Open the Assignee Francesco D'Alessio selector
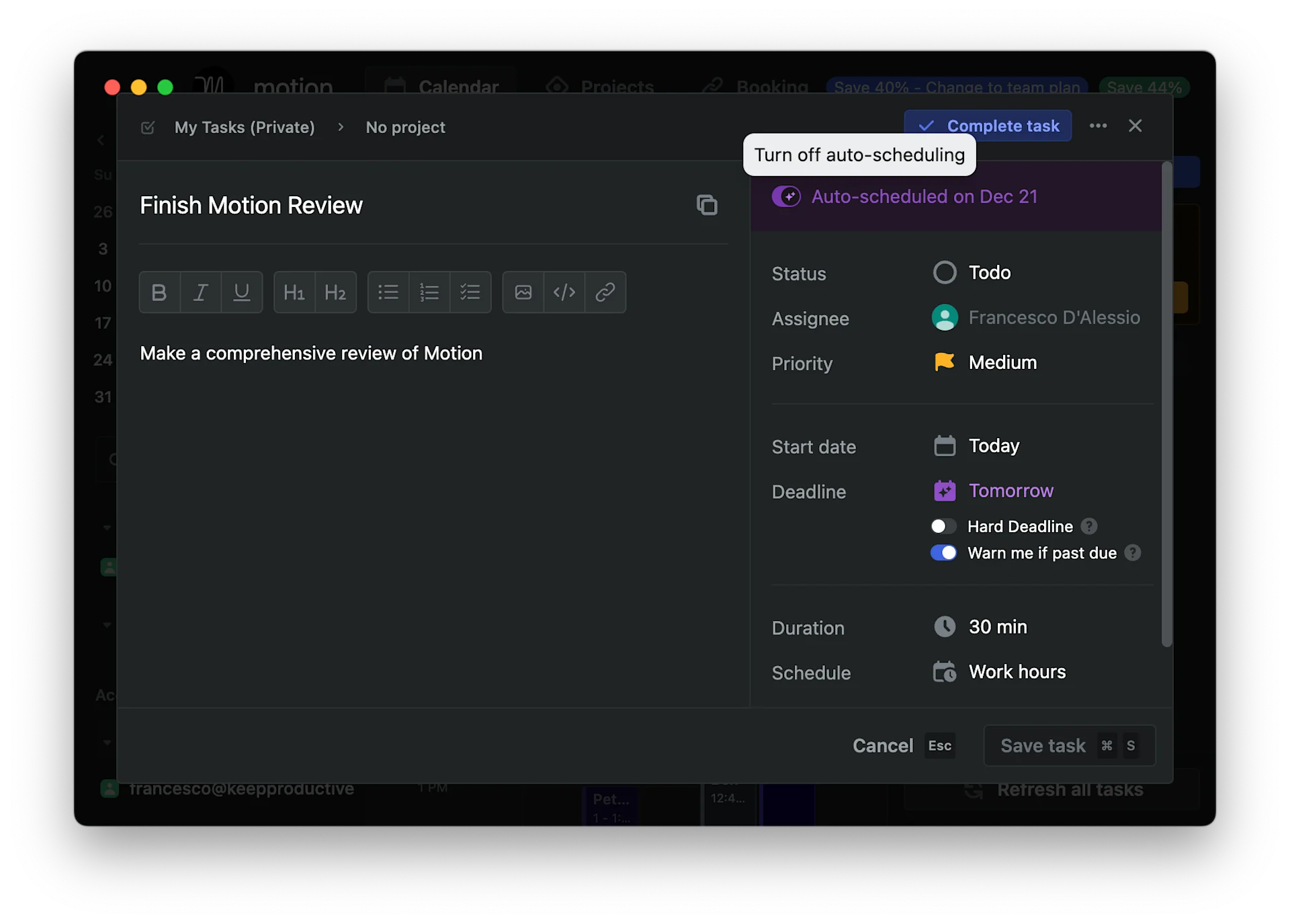The width and height of the screenshot is (1290, 924). point(1036,317)
